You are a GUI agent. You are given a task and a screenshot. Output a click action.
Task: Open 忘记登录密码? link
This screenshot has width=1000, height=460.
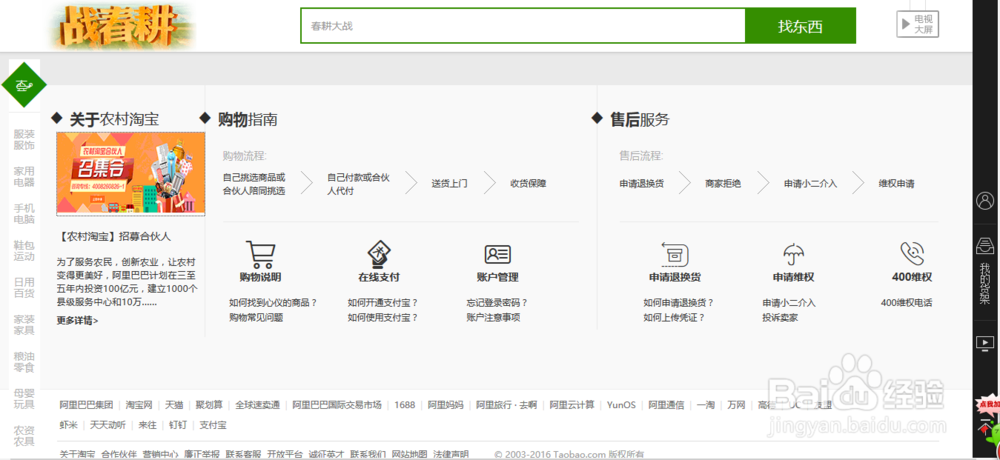click(x=497, y=302)
